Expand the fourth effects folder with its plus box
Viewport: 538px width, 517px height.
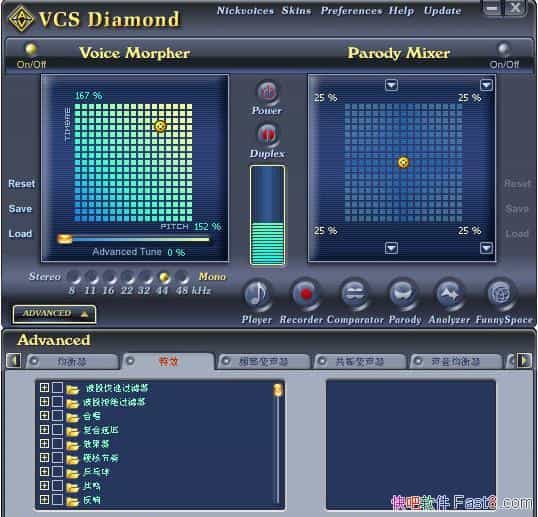(x=44, y=430)
